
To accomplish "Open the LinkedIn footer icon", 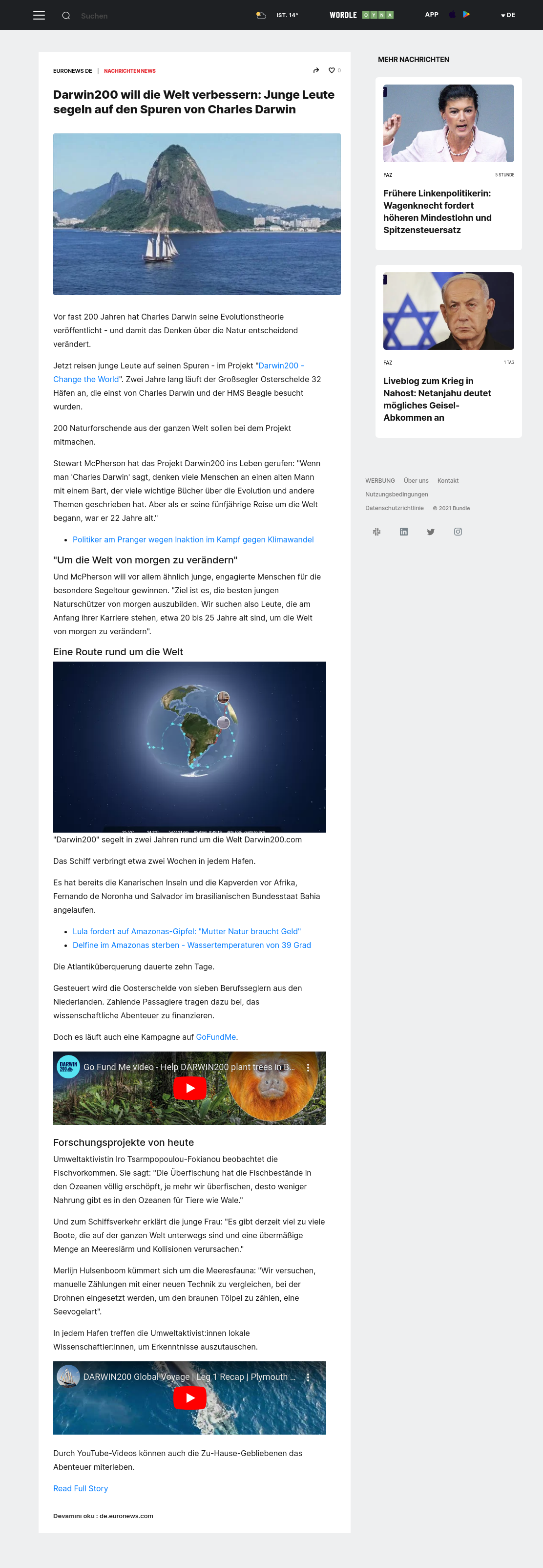I will point(404,532).
